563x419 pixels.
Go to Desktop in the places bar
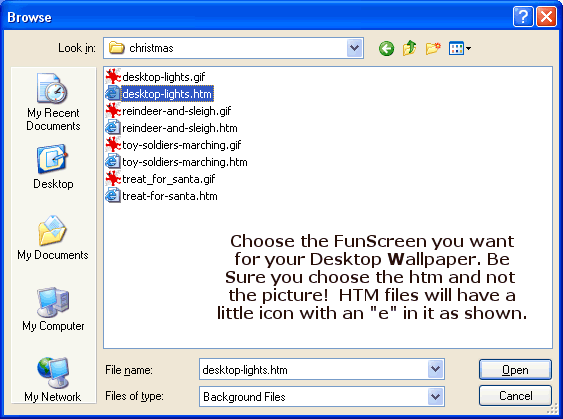click(x=53, y=167)
